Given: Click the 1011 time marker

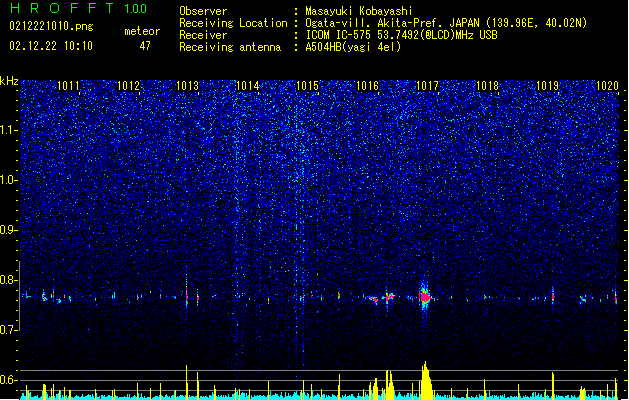Looking at the screenshot, I should [68, 86].
